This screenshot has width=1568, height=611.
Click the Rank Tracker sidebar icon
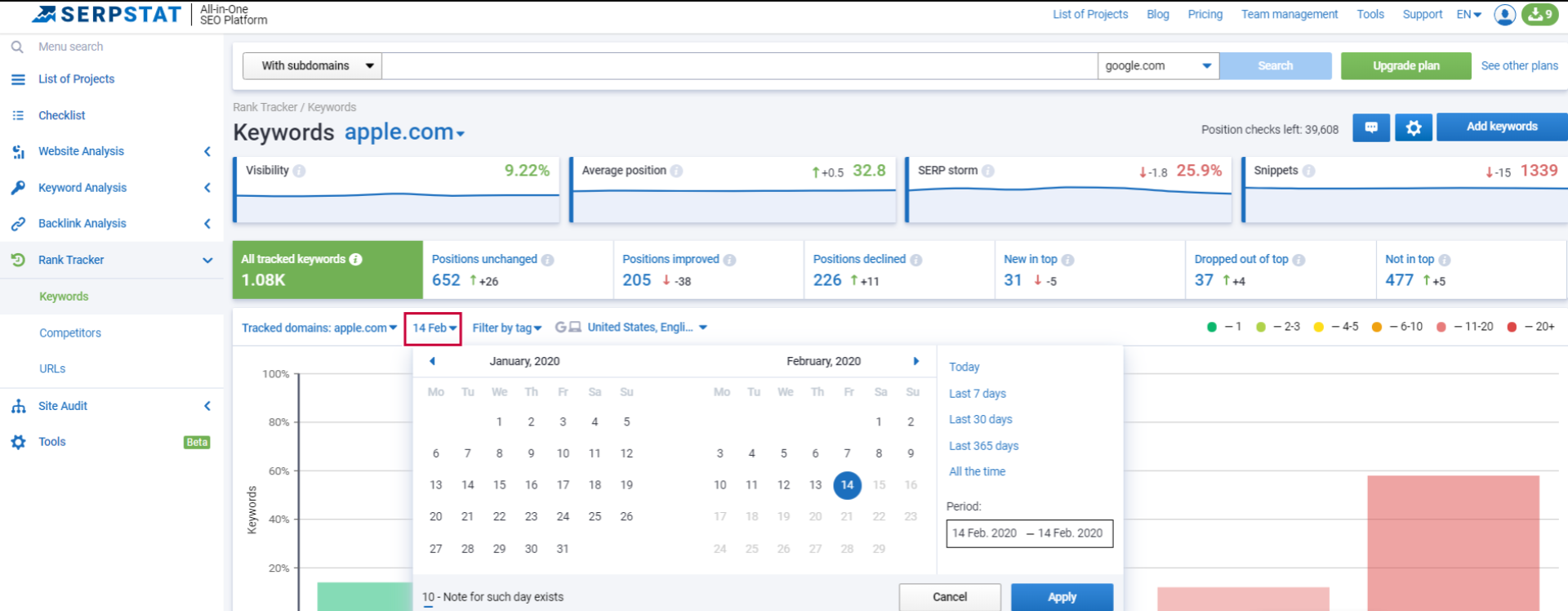point(18,260)
